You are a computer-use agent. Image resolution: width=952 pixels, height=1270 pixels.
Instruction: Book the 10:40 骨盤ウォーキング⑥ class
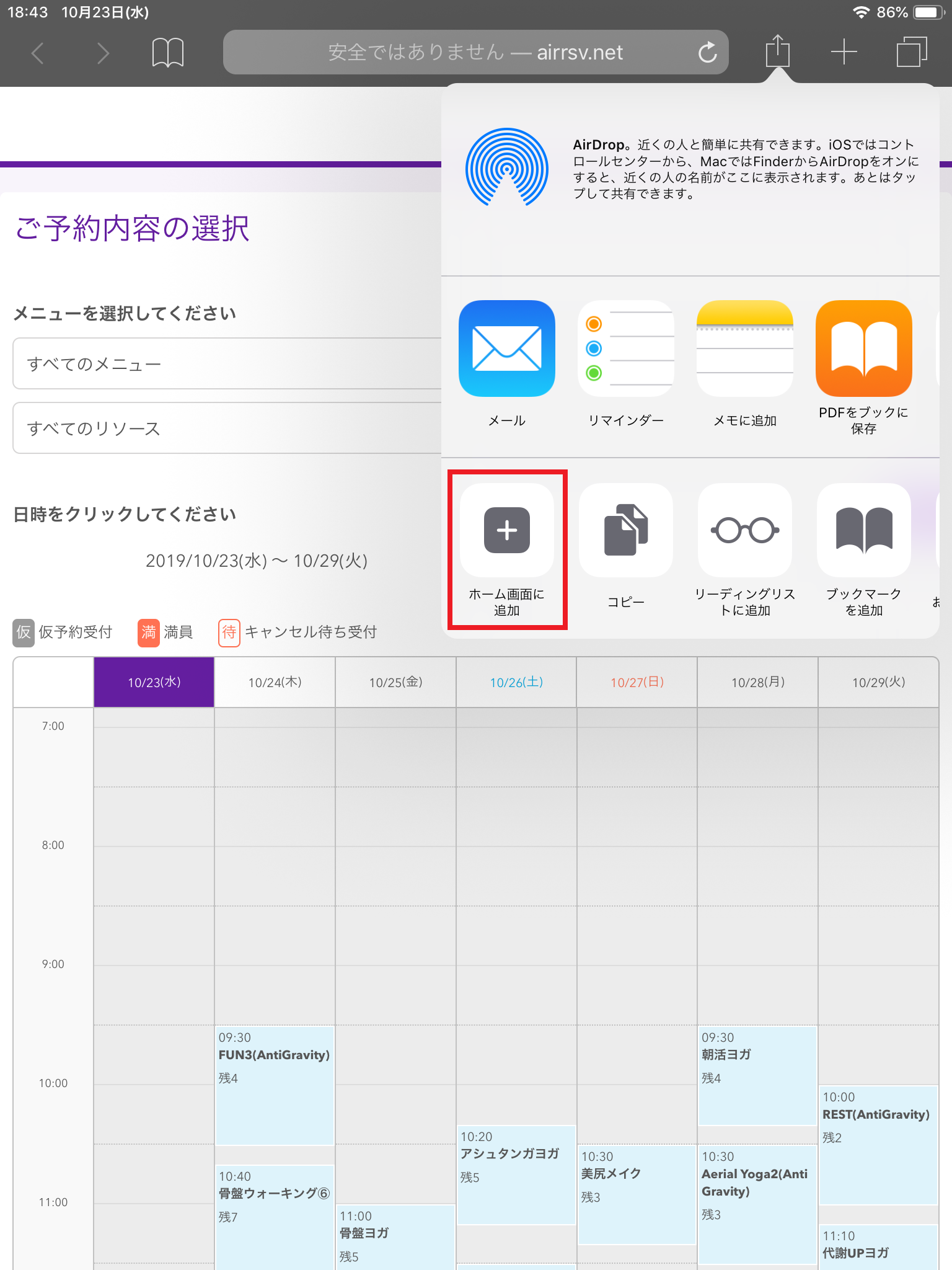tap(275, 1217)
